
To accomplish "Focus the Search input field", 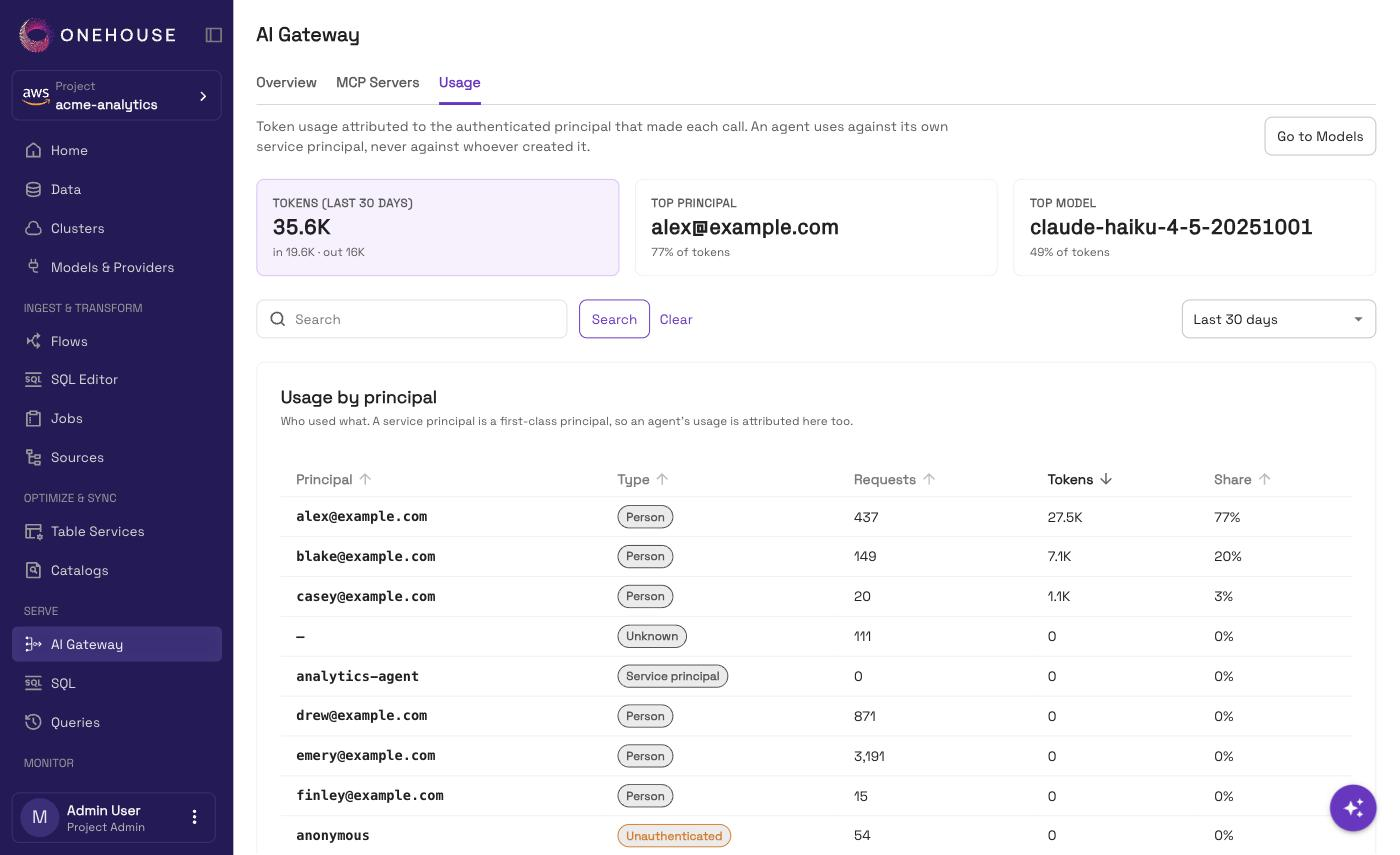I will (412, 319).
